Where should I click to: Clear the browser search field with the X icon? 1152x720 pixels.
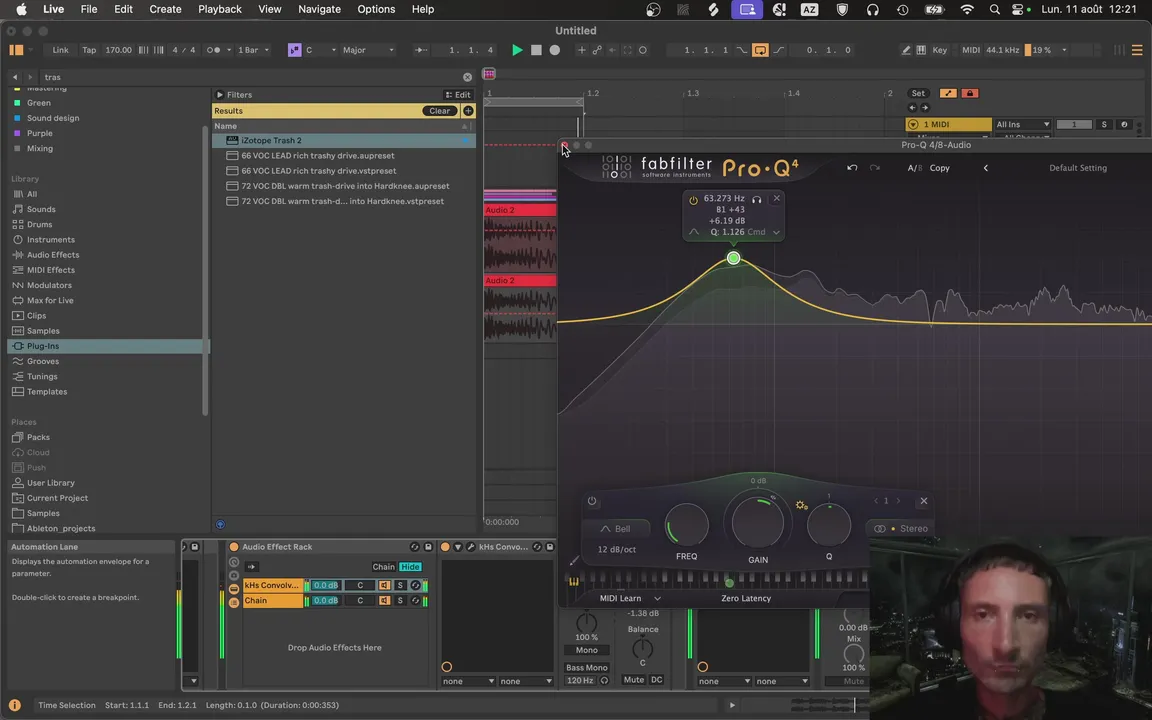tap(467, 77)
